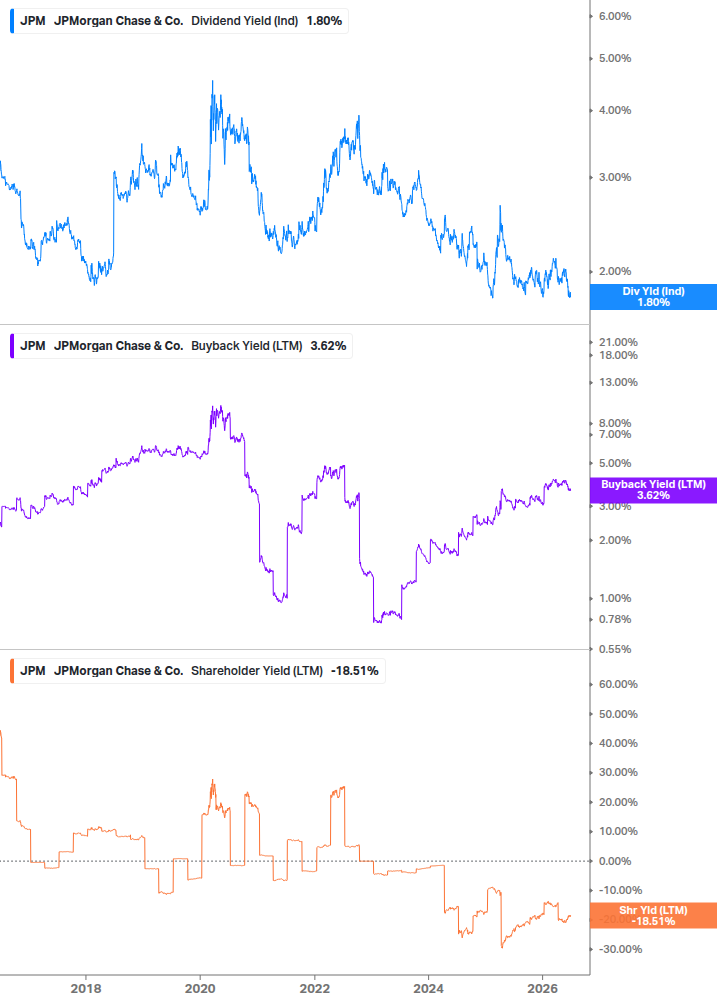Click the 0.78% tick on buyback axis
717x1005 pixels.
point(615,619)
